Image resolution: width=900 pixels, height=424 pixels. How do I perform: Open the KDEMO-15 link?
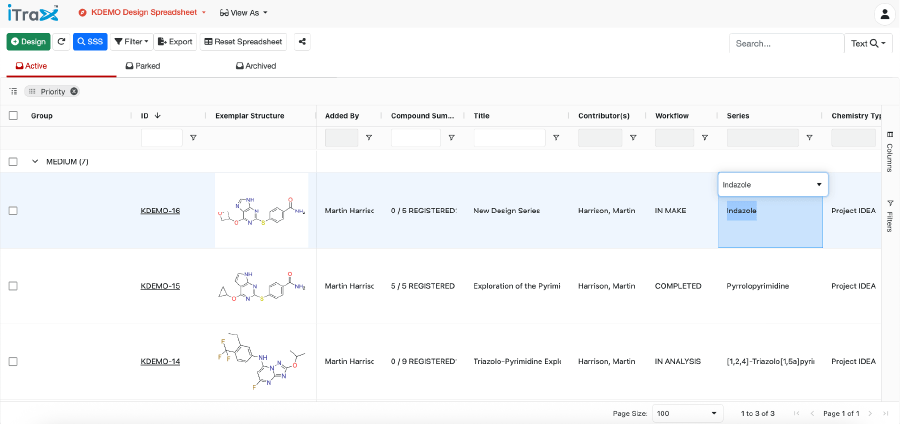coord(160,286)
